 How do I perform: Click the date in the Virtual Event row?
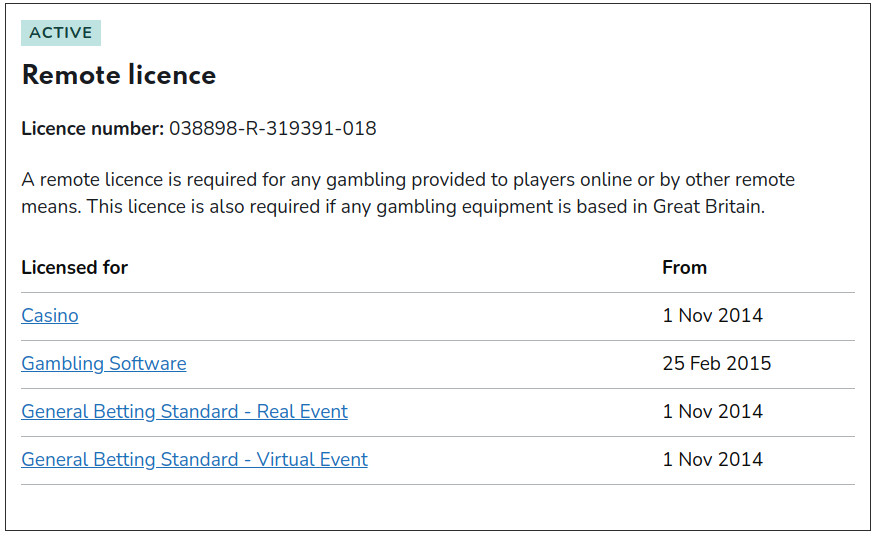pyautogui.click(x=712, y=460)
